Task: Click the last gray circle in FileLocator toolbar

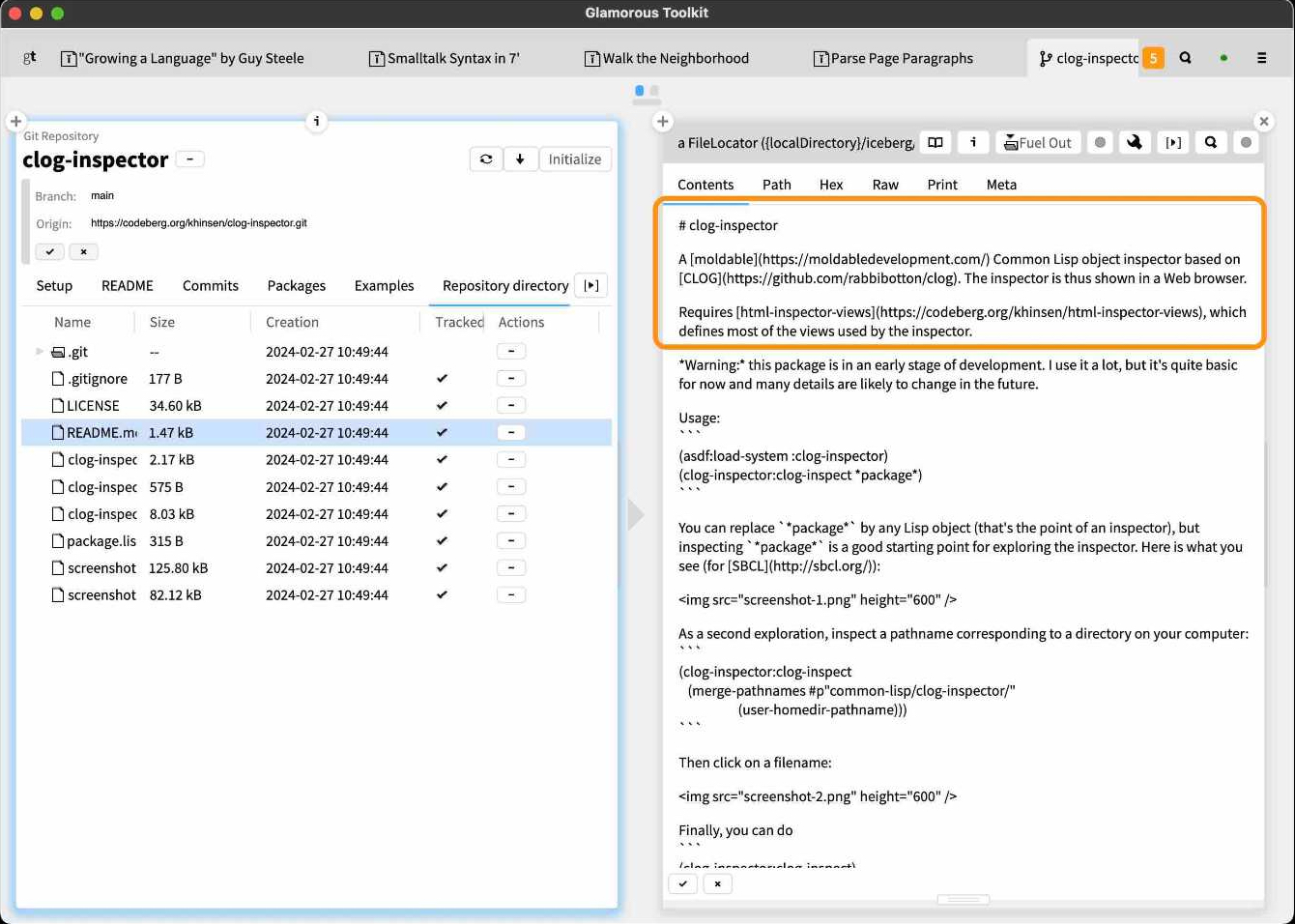Action: tap(1247, 142)
